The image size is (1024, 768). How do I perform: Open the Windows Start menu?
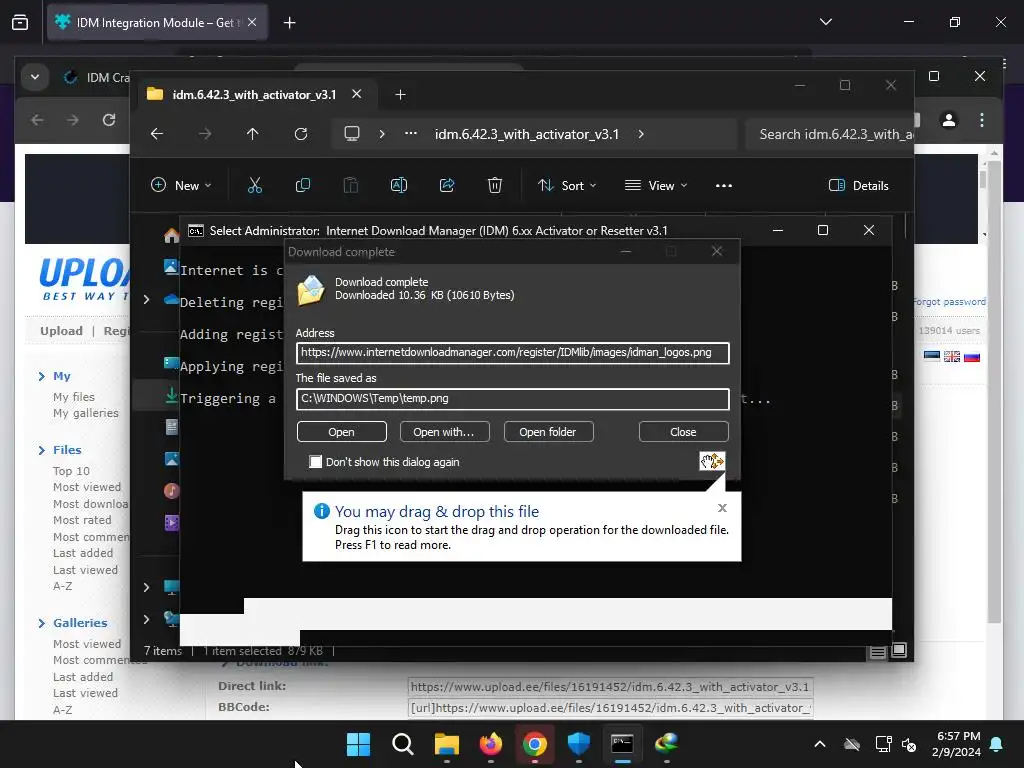coord(358,744)
